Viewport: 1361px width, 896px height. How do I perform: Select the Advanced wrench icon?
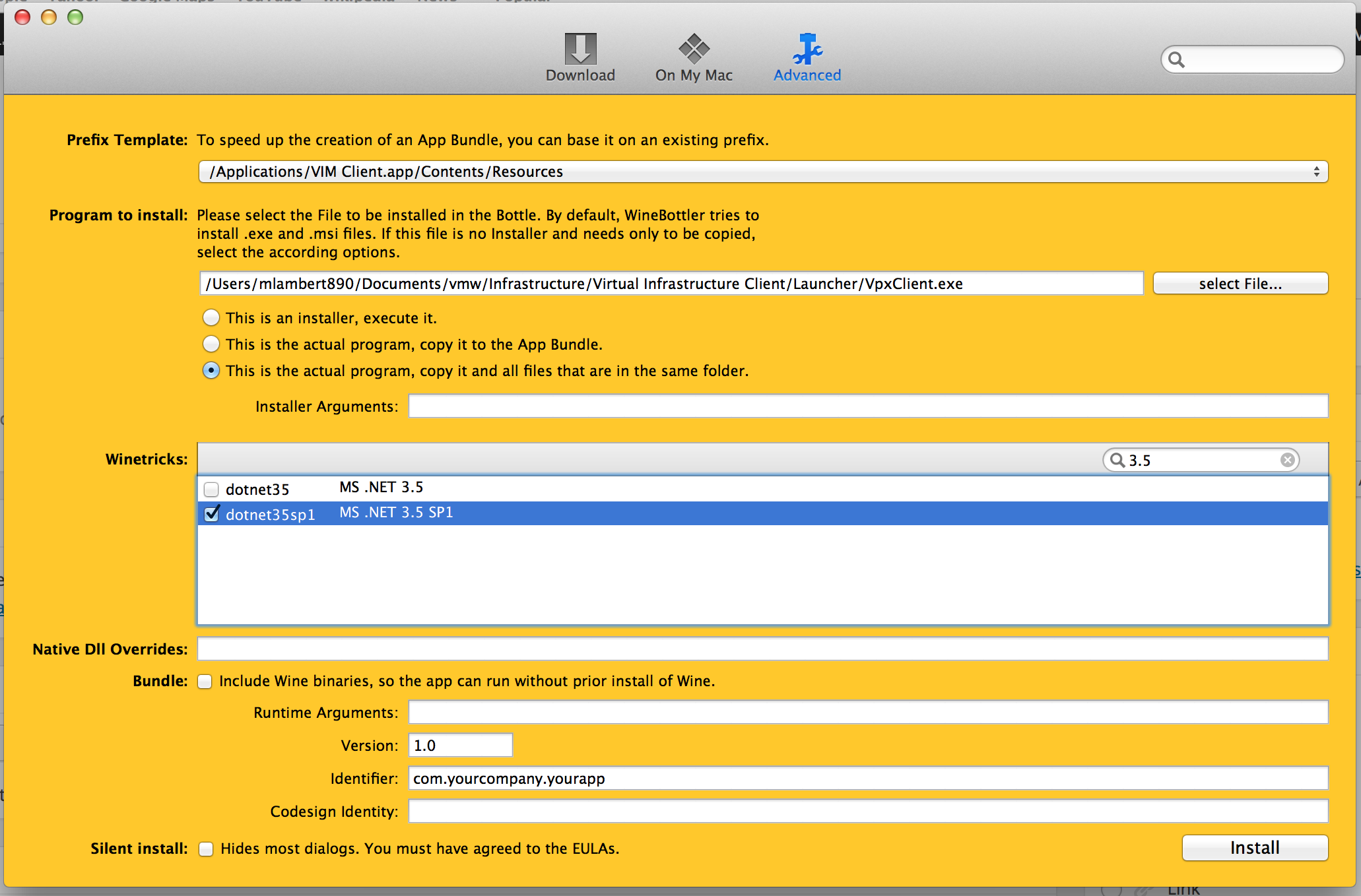(x=807, y=49)
